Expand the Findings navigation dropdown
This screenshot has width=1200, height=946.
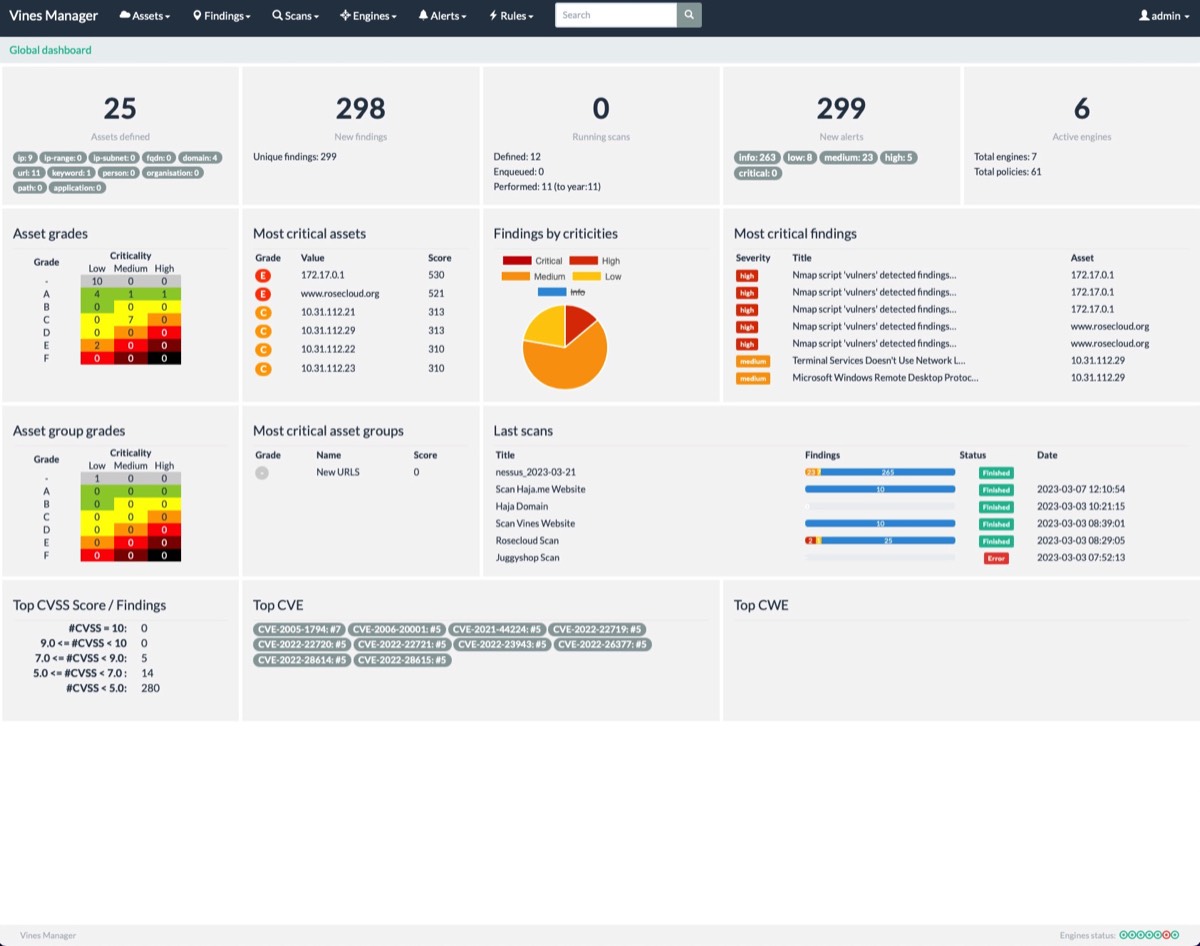pos(221,16)
